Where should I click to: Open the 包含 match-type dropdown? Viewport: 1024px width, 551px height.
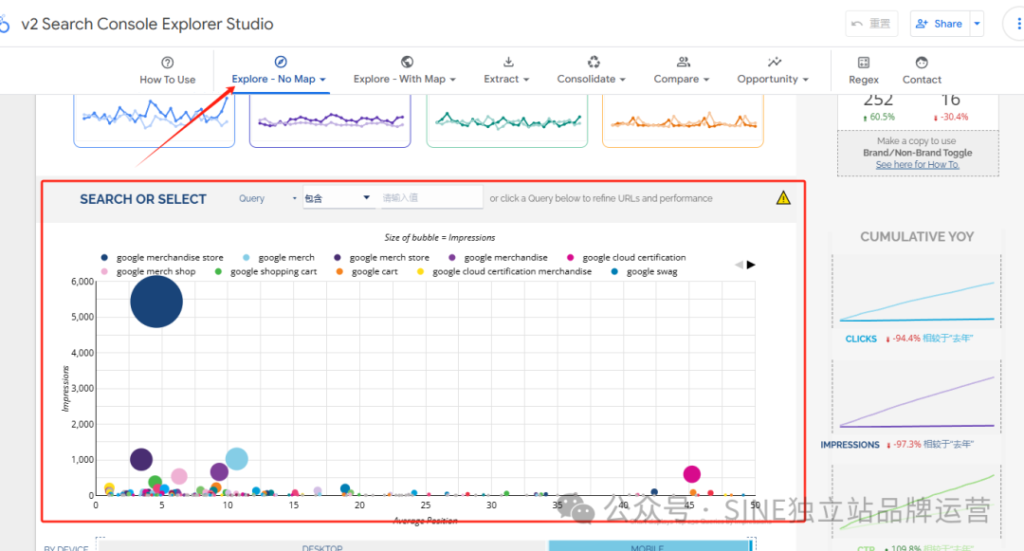tap(337, 198)
